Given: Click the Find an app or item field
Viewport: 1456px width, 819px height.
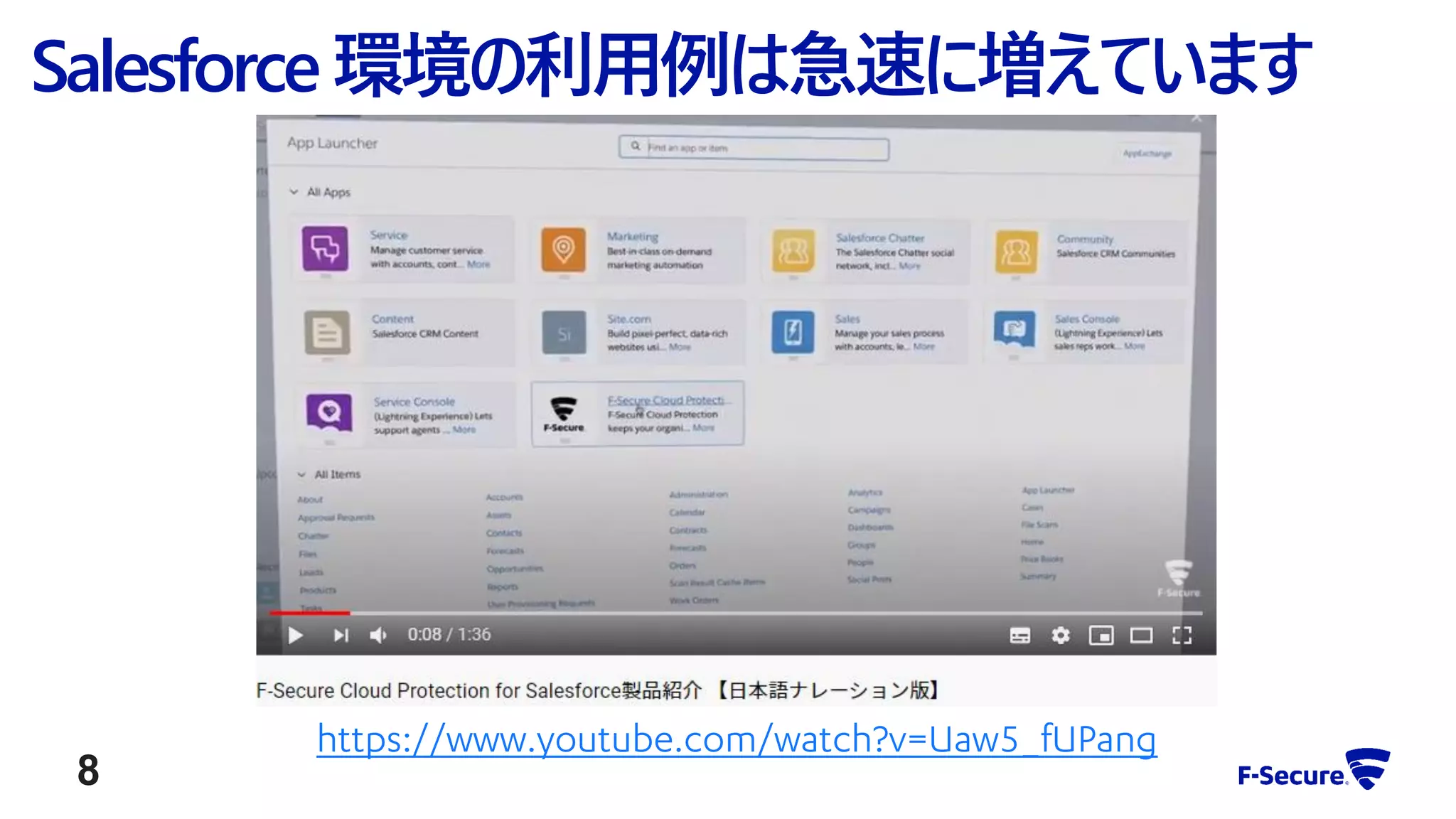Looking at the screenshot, I should coord(754,148).
